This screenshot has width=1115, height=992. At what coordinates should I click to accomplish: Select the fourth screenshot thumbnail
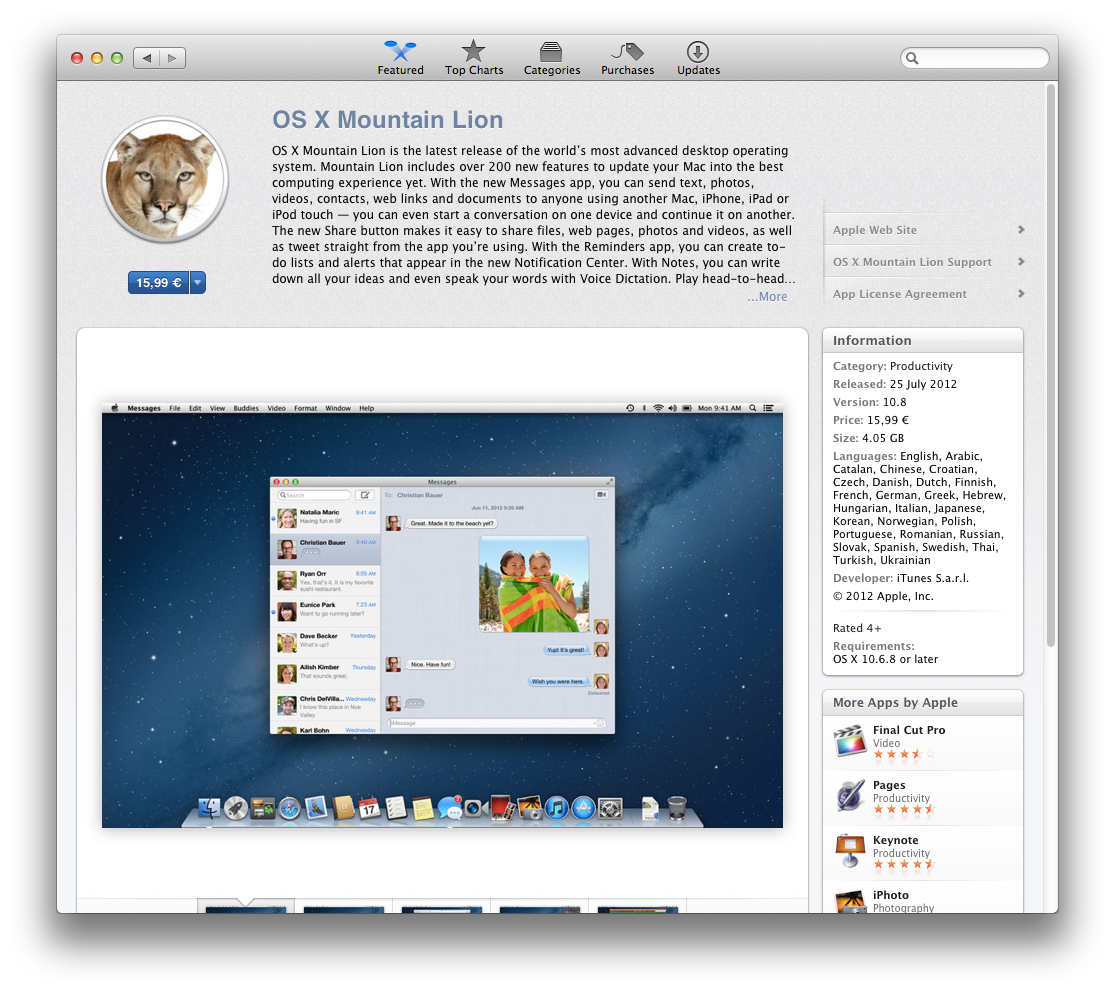(540, 909)
